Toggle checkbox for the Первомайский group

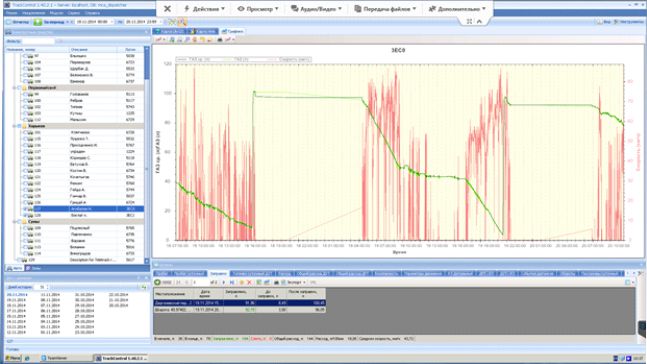click(19, 88)
